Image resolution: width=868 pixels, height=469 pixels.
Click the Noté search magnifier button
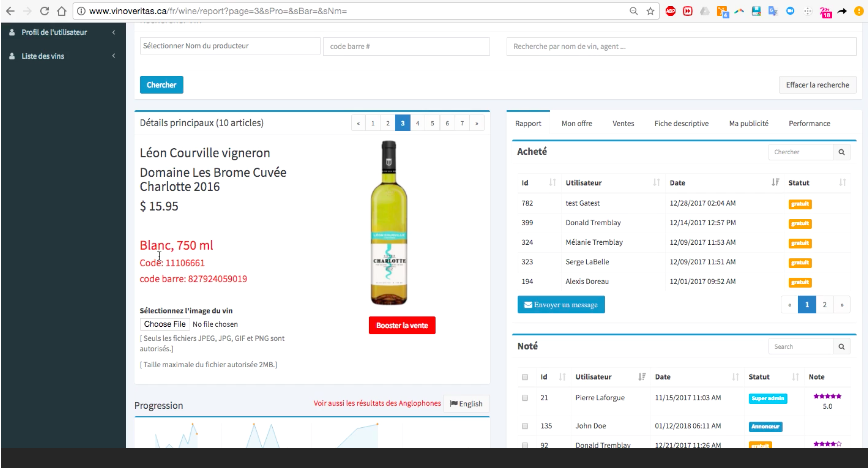pos(841,347)
